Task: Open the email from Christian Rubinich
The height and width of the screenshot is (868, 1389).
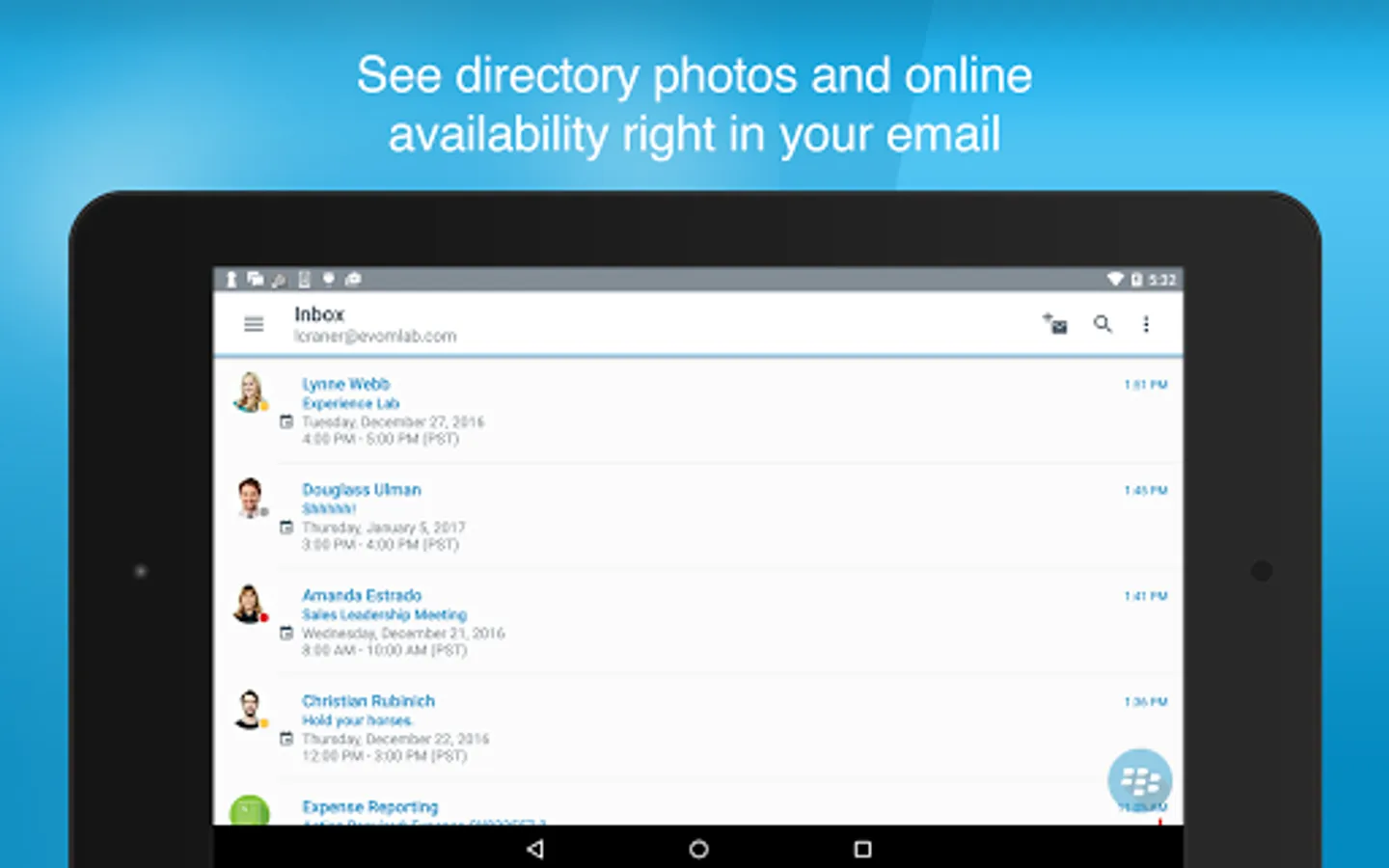Action: coord(698,728)
